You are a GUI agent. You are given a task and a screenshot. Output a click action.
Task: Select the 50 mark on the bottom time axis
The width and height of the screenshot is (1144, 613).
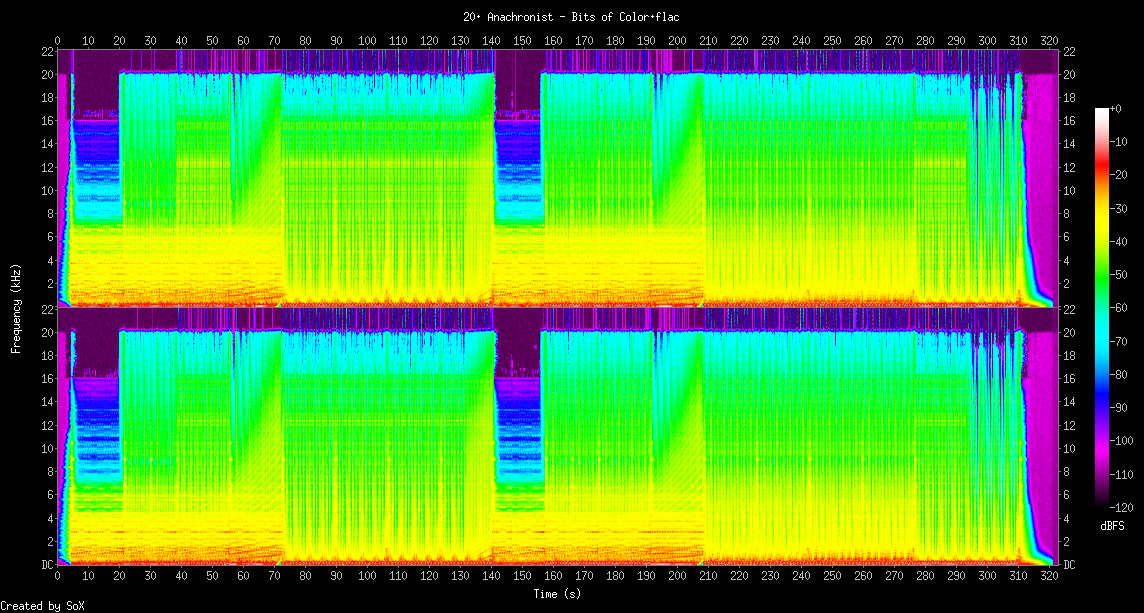[x=213, y=577]
